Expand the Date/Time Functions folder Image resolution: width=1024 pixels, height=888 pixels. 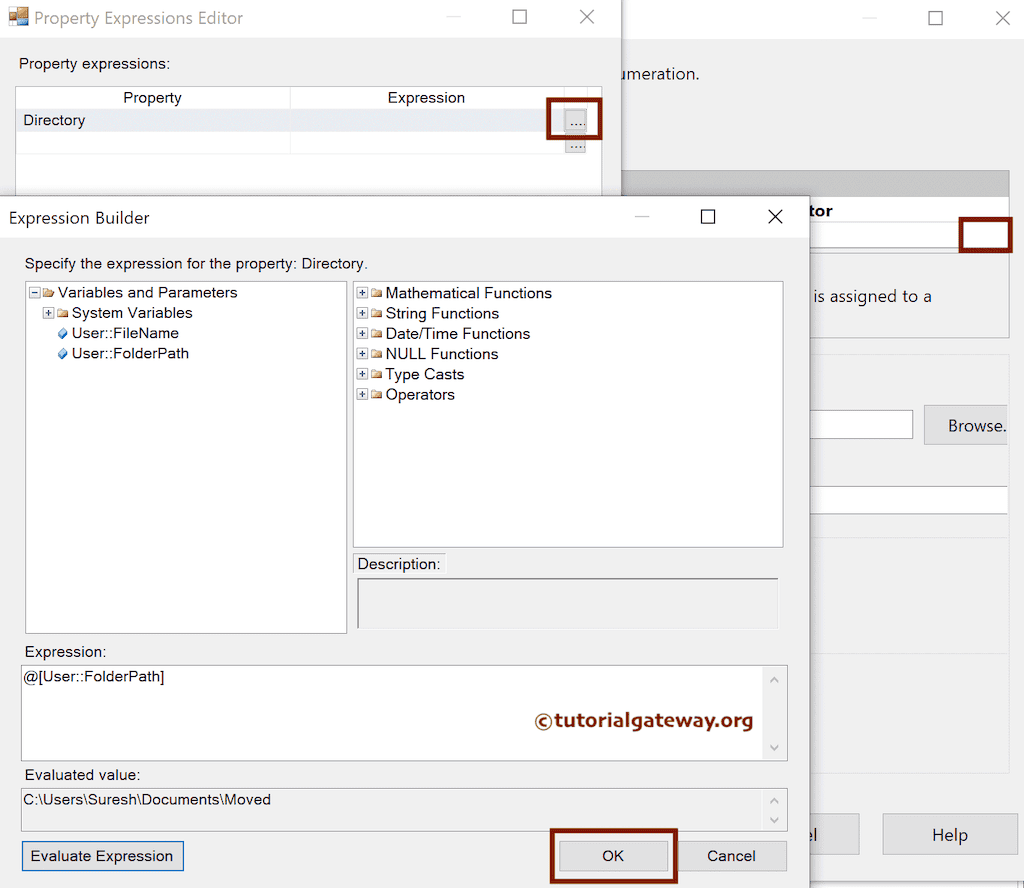362,334
